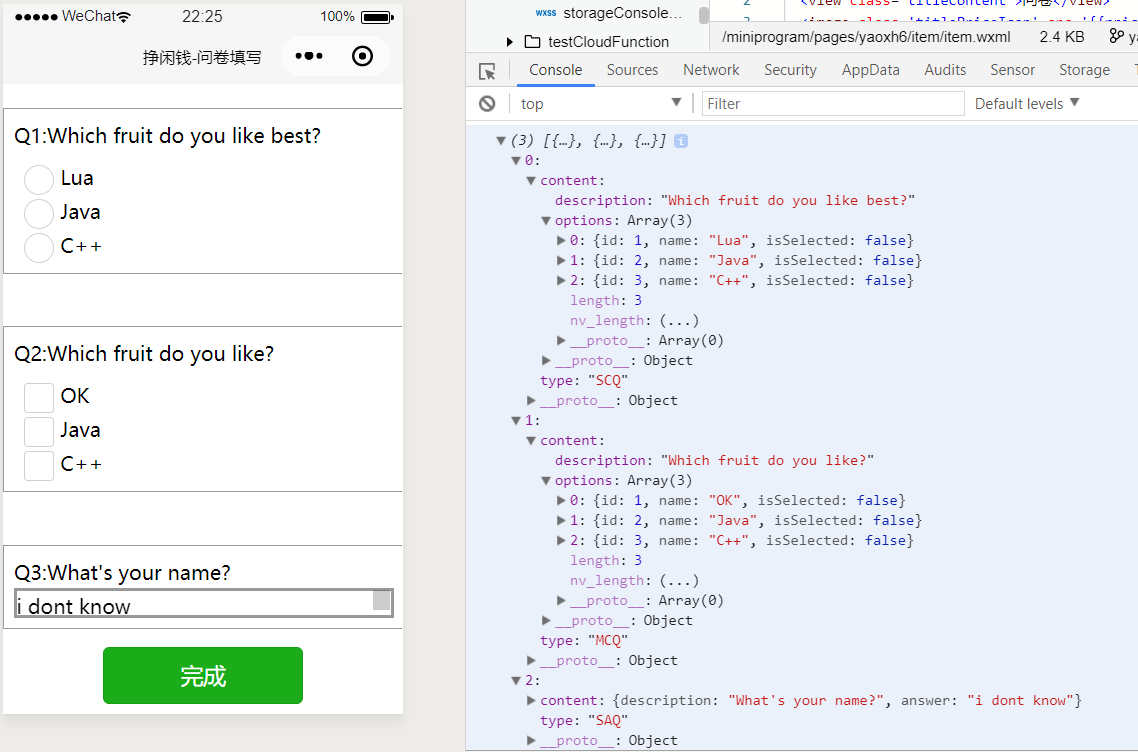The width and height of the screenshot is (1138, 752).
Task: Check the C++ checkbox in Q2
Action: pyautogui.click(x=39, y=465)
